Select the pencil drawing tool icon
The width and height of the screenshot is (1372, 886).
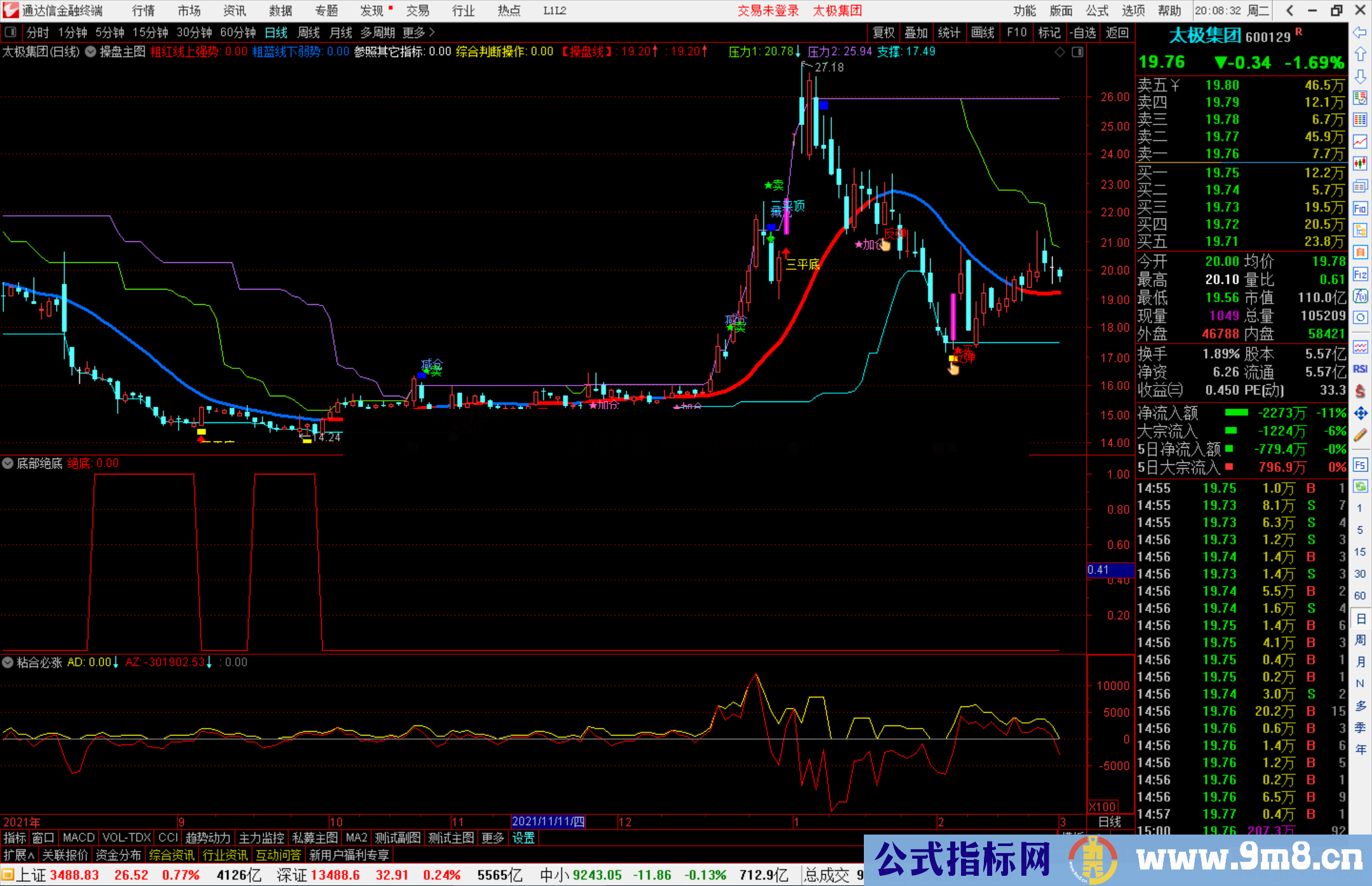point(1360,435)
